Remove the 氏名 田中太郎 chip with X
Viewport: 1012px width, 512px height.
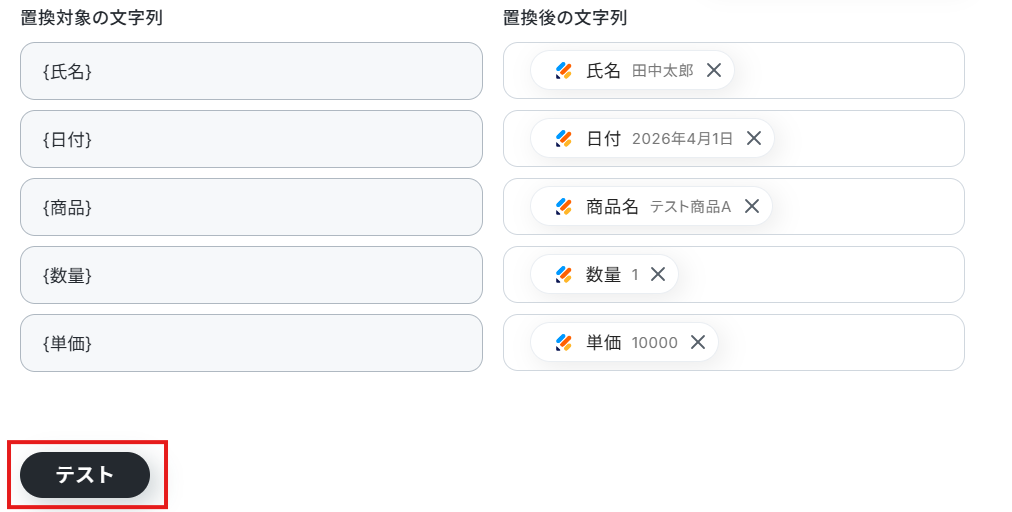(x=714, y=71)
